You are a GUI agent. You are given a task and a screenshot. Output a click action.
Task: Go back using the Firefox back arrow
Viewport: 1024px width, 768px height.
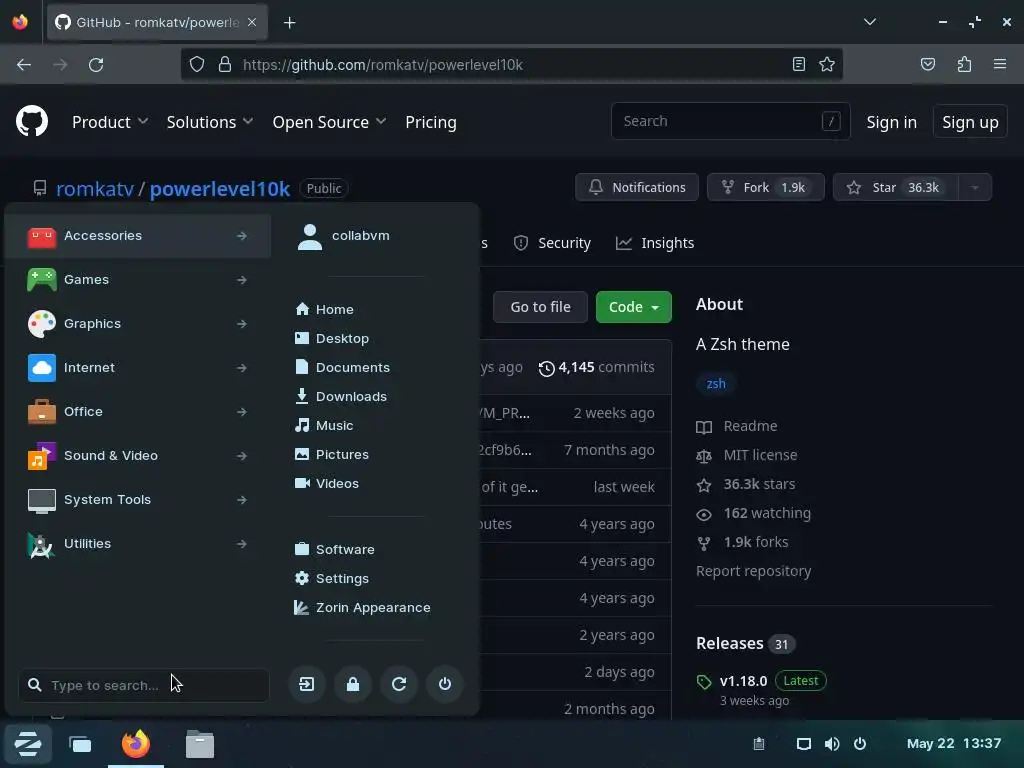coord(24,65)
